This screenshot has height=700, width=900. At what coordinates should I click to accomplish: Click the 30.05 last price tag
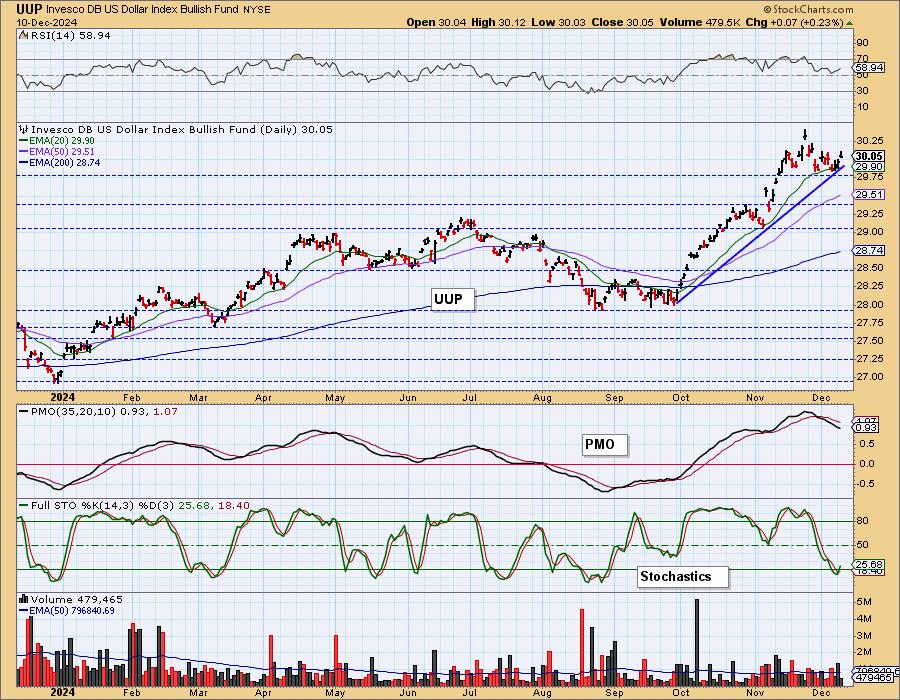coord(869,156)
